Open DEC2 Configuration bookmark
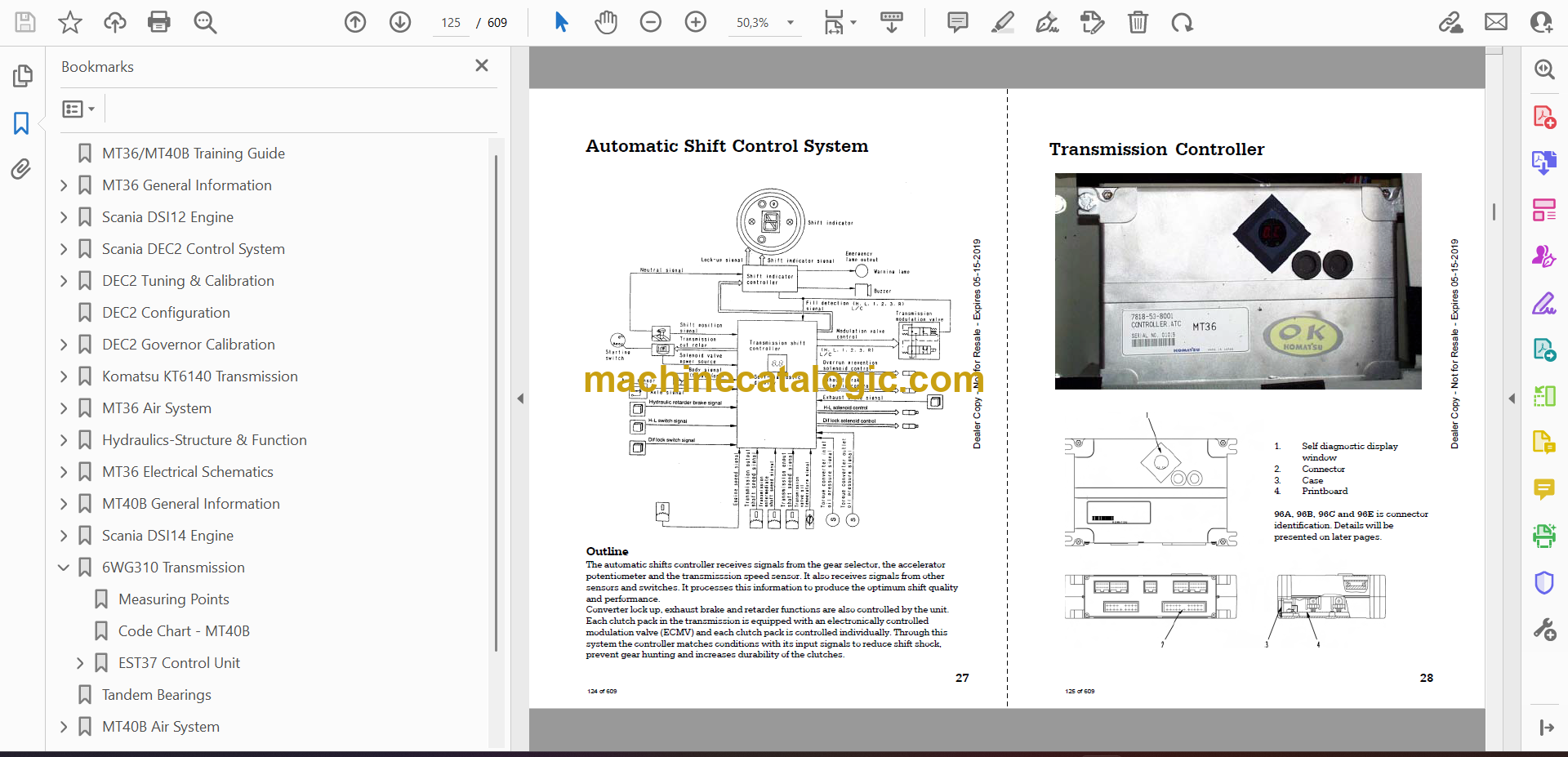This screenshot has width=1568, height=757. (x=166, y=313)
